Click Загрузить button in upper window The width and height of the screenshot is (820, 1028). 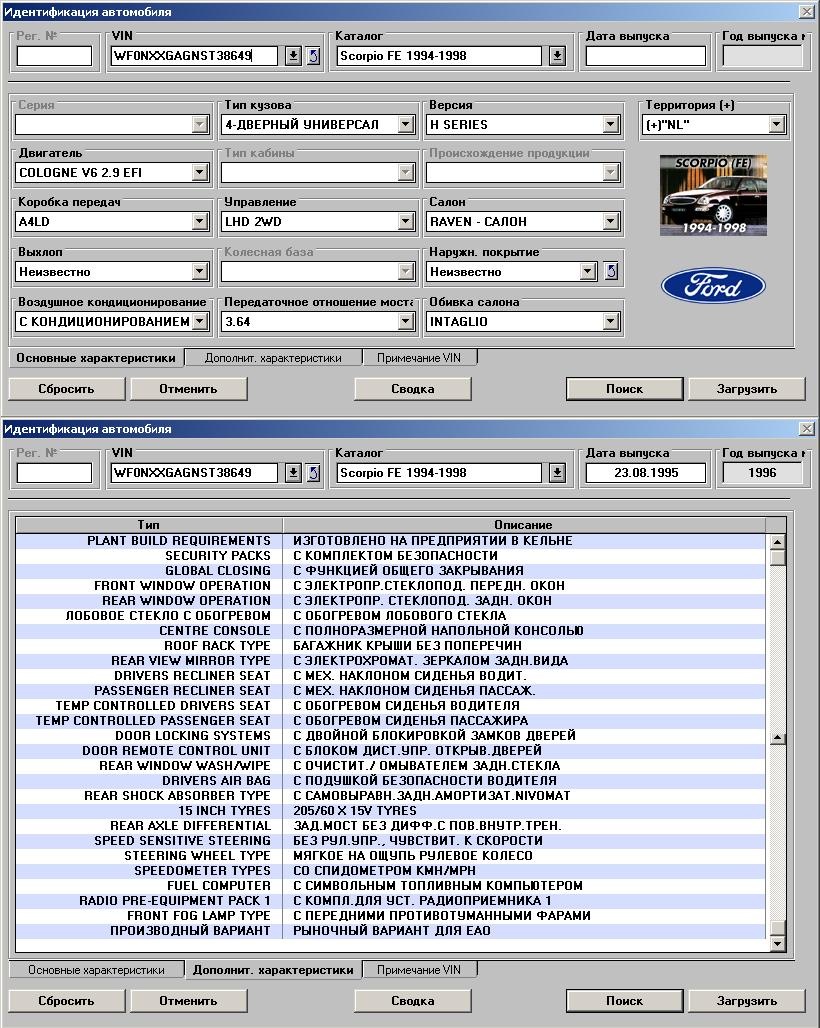pos(747,389)
